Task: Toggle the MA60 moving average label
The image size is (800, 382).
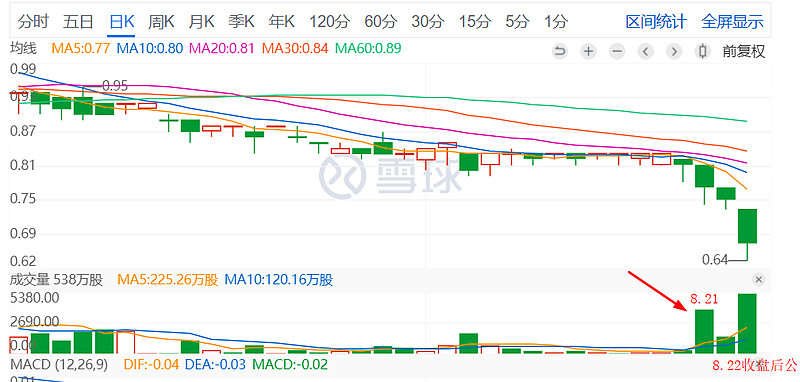Action: tap(368, 48)
